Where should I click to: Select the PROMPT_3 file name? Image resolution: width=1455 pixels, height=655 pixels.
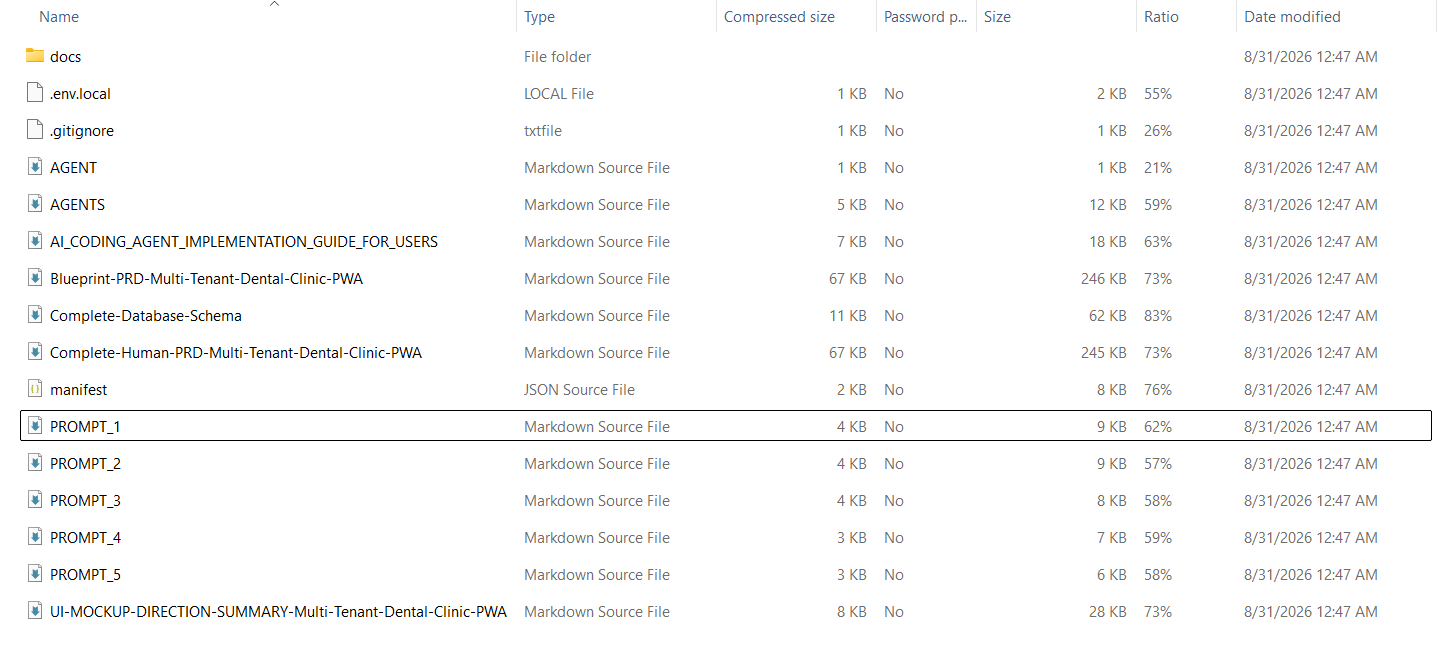(85, 501)
